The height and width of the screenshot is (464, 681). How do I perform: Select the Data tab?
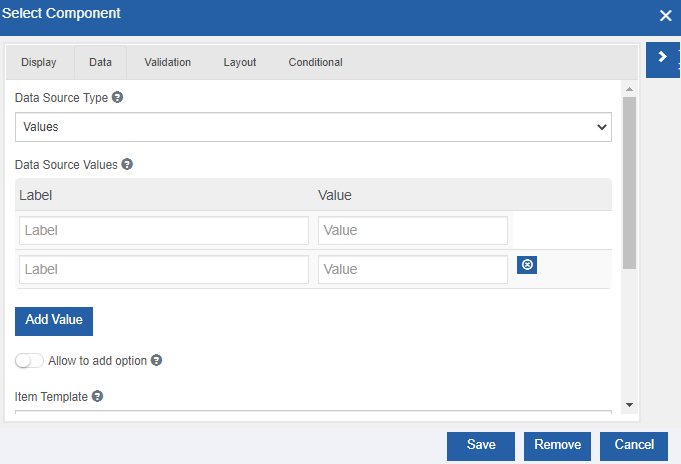coord(100,62)
